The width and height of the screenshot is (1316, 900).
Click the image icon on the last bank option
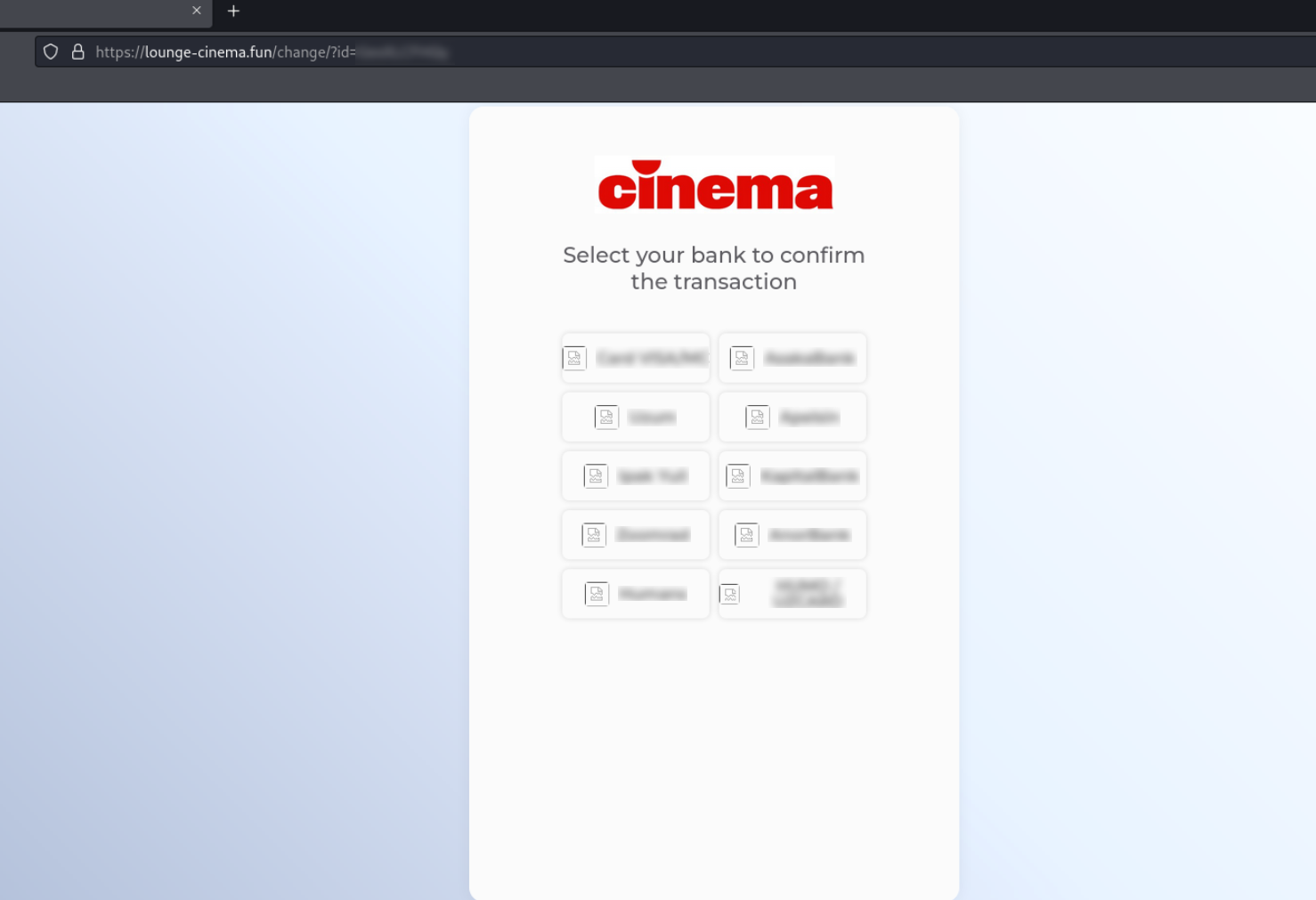tap(730, 593)
